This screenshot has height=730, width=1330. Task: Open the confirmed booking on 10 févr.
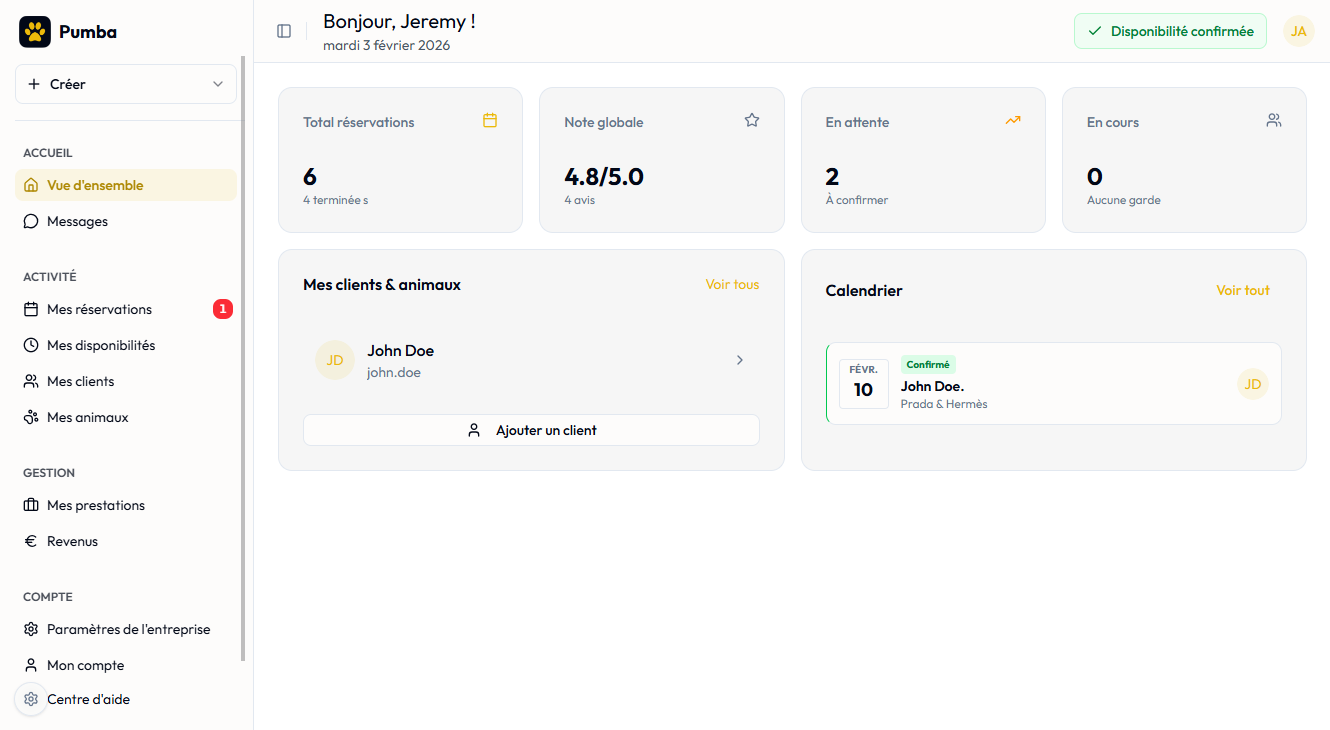tap(1053, 384)
